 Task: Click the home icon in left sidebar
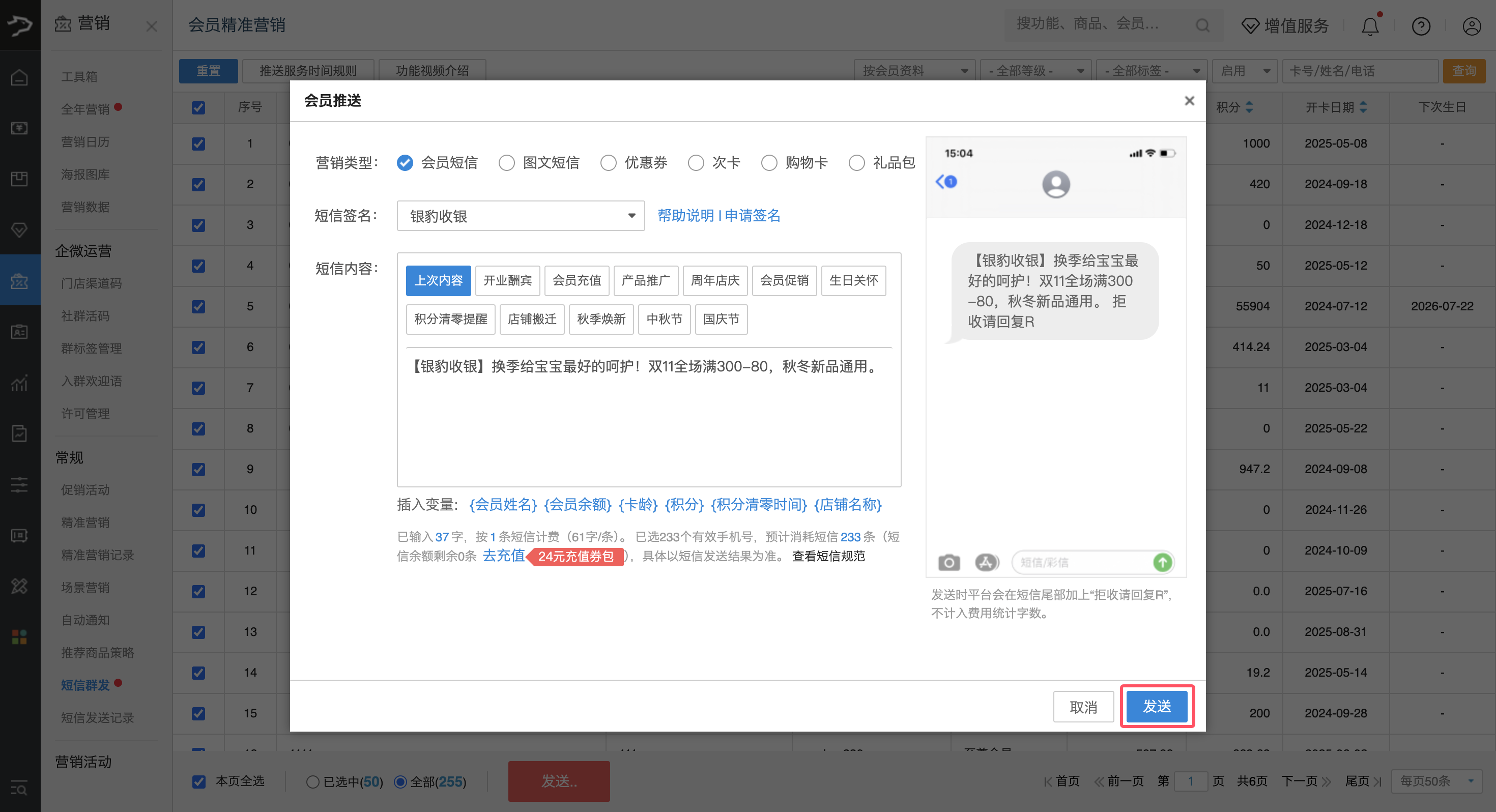coord(20,77)
